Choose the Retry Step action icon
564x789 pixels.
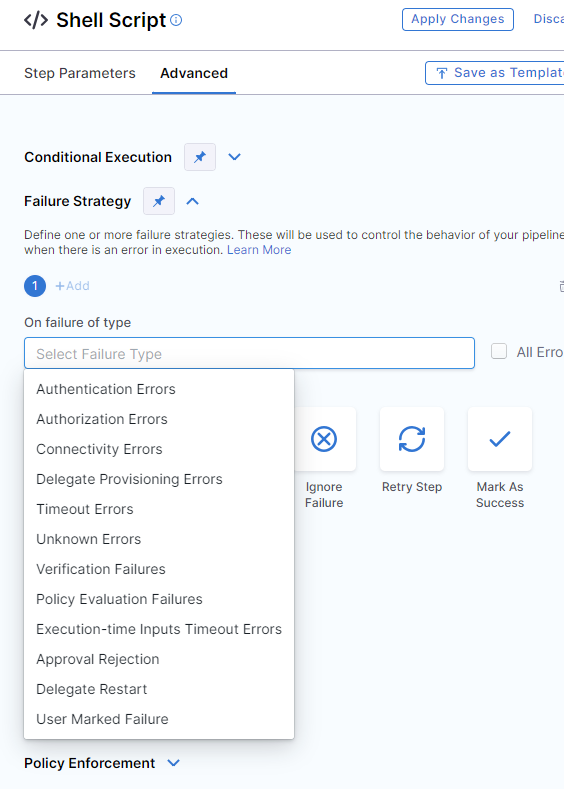tap(412, 439)
